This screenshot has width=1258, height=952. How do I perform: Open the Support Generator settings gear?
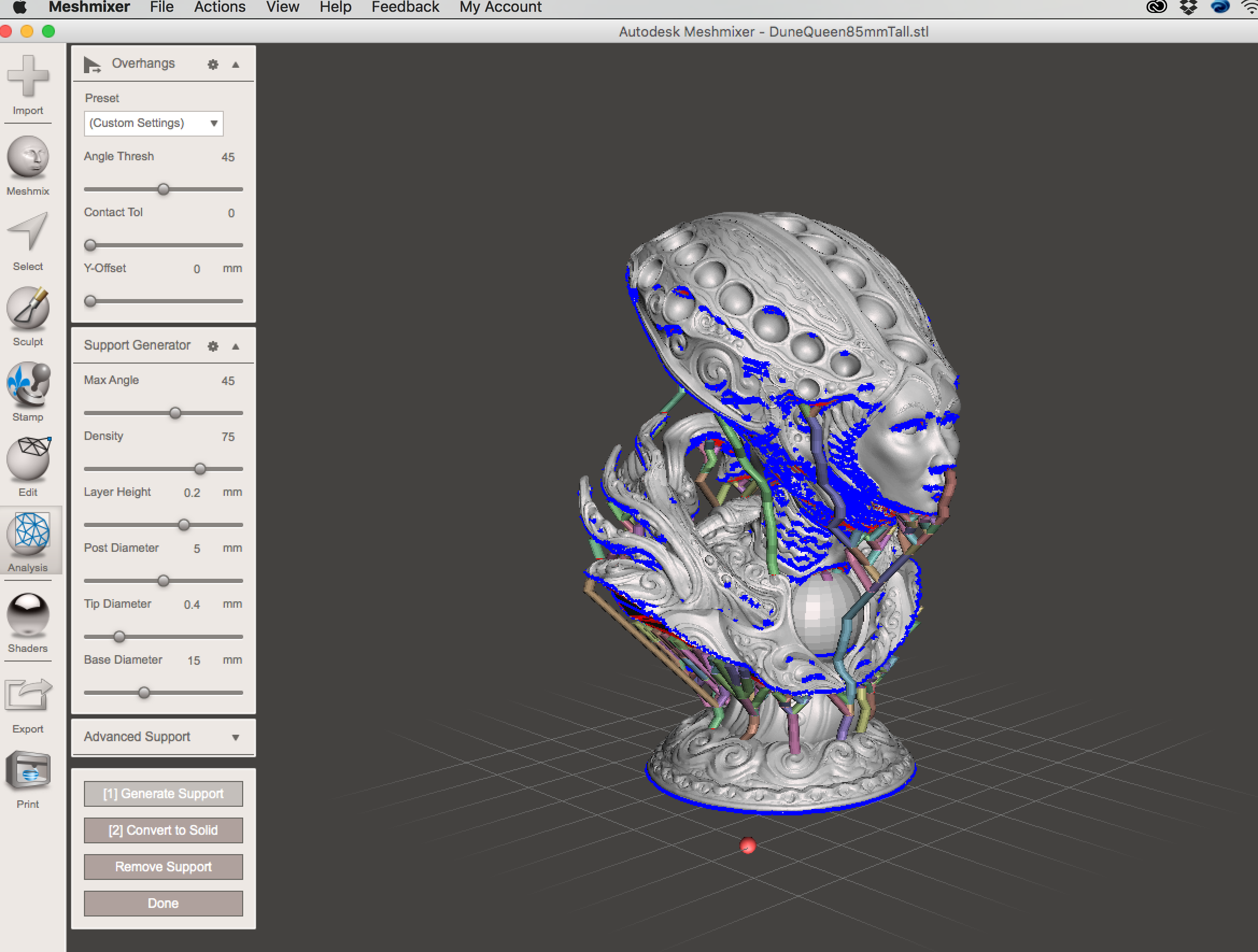[x=213, y=346]
